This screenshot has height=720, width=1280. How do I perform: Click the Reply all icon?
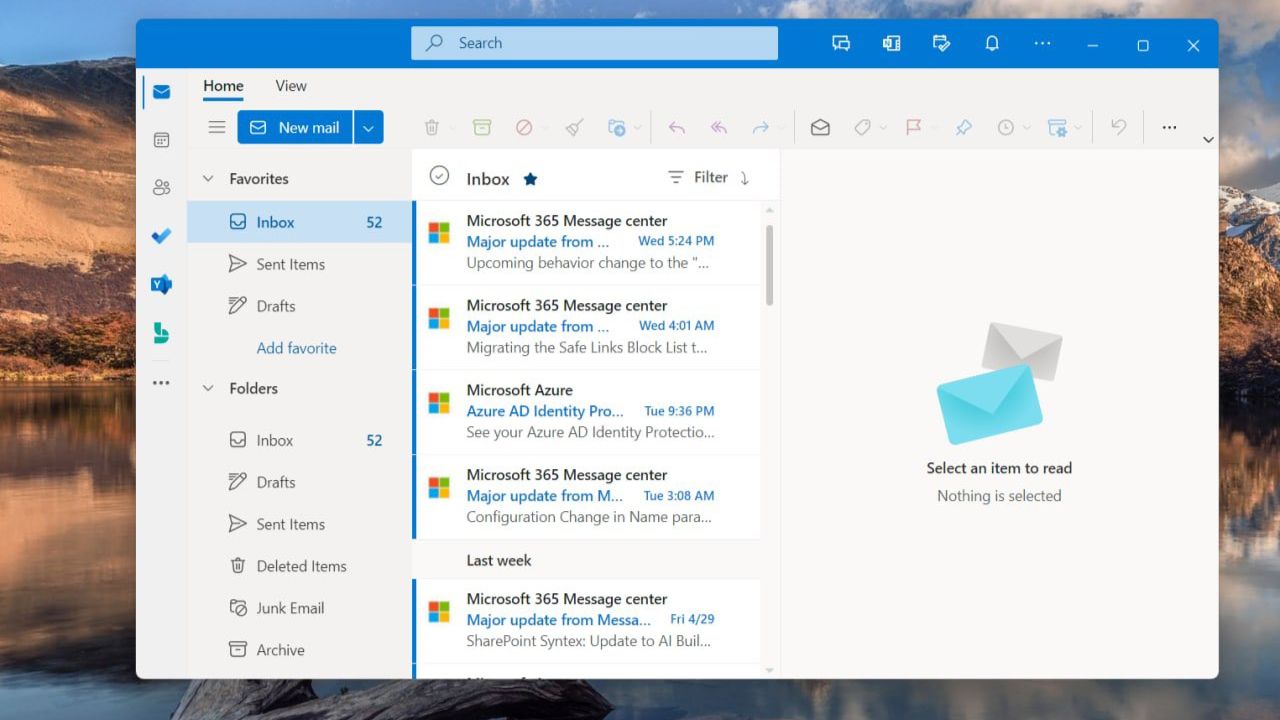pos(719,127)
